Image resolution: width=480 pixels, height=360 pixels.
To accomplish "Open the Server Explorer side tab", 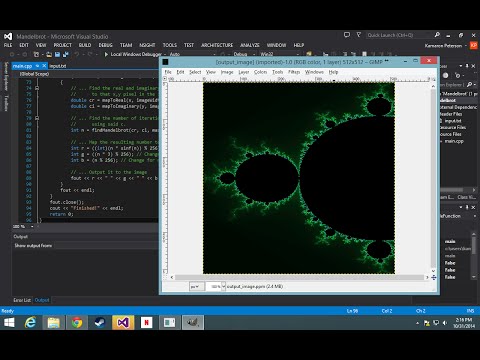I will click(6, 76).
